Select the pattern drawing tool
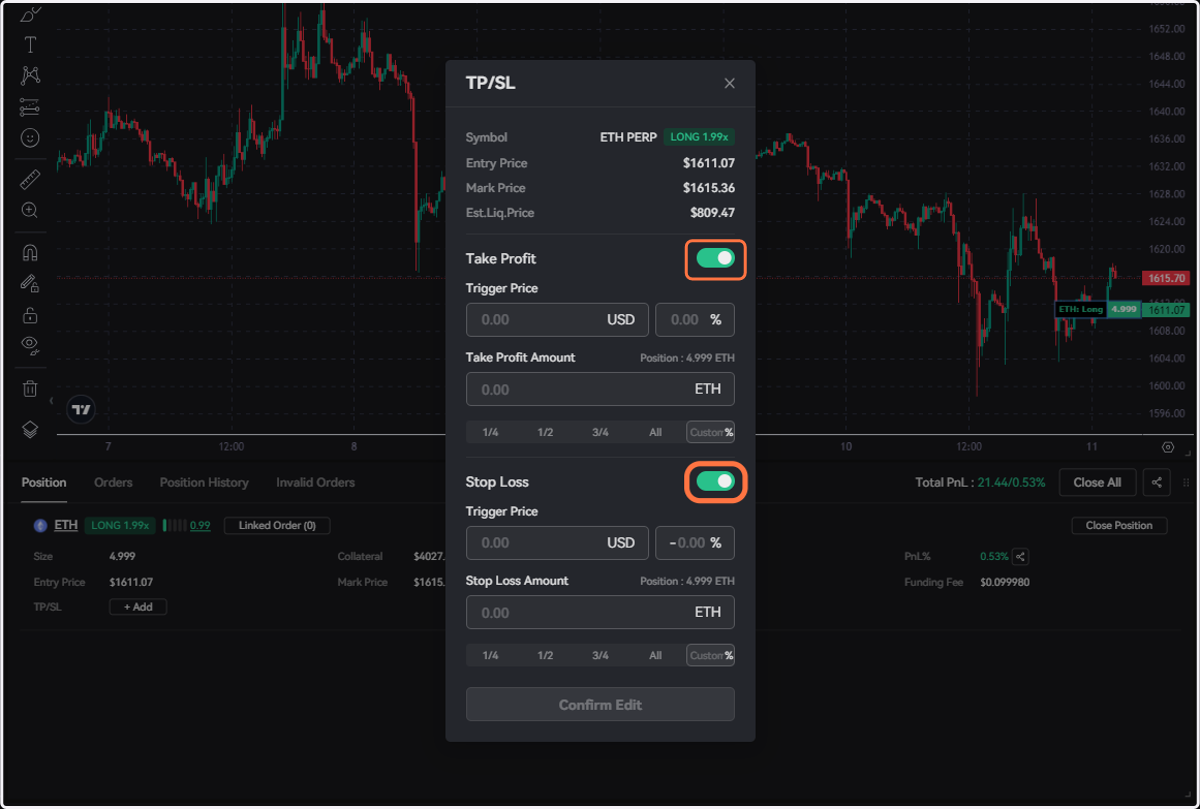Screen dimensions: 1200x809 [30, 76]
